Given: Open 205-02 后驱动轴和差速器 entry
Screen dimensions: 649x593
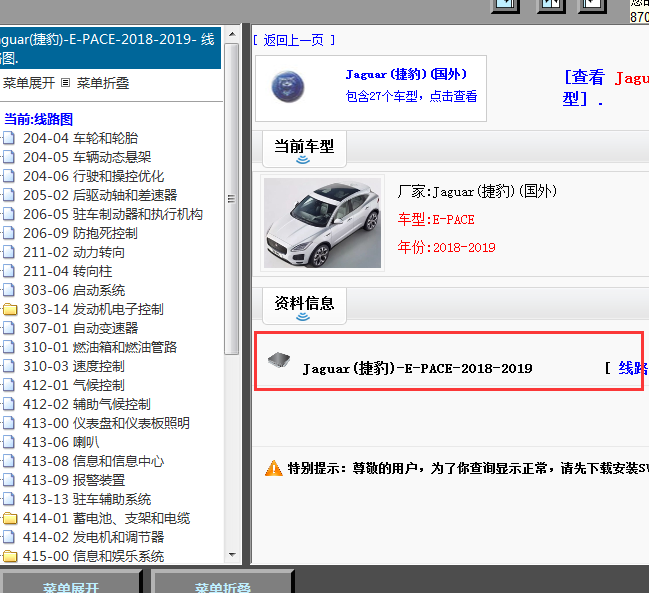Looking at the screenshot, I should click(100, 195).
